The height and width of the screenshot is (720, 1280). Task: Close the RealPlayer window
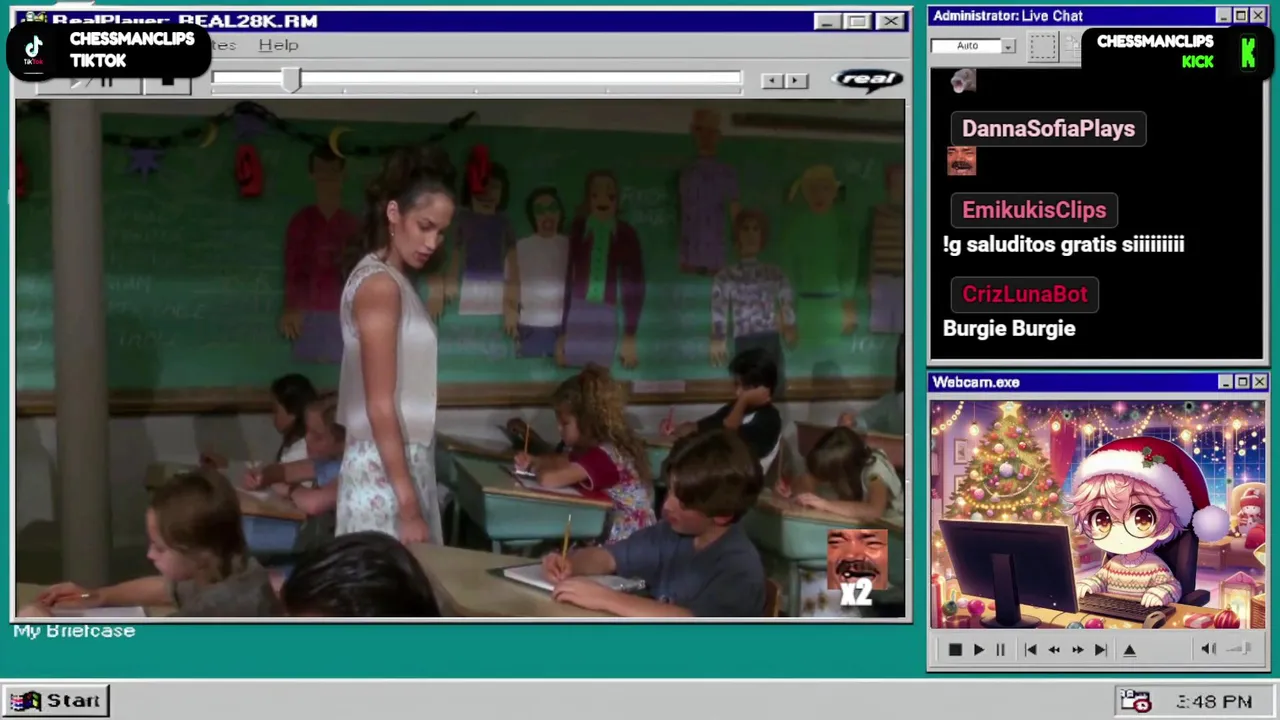click(x=889, y=21)
